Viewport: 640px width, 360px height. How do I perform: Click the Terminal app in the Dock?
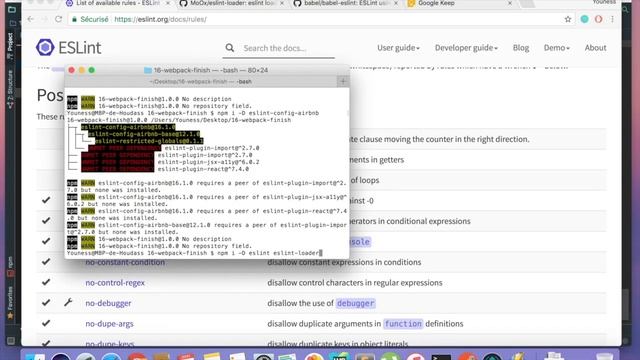441,356
